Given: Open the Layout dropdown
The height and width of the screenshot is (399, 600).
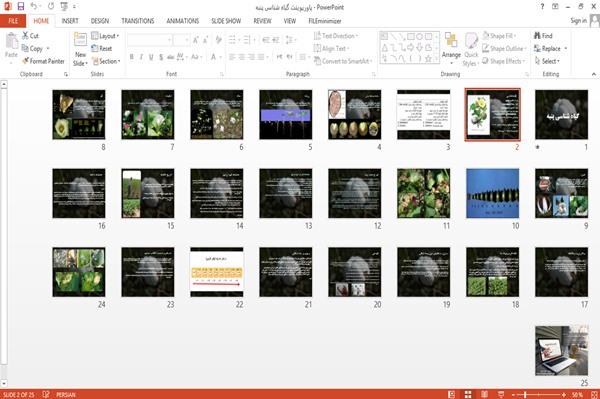Looking at the screenshot, I should (105, 36).
